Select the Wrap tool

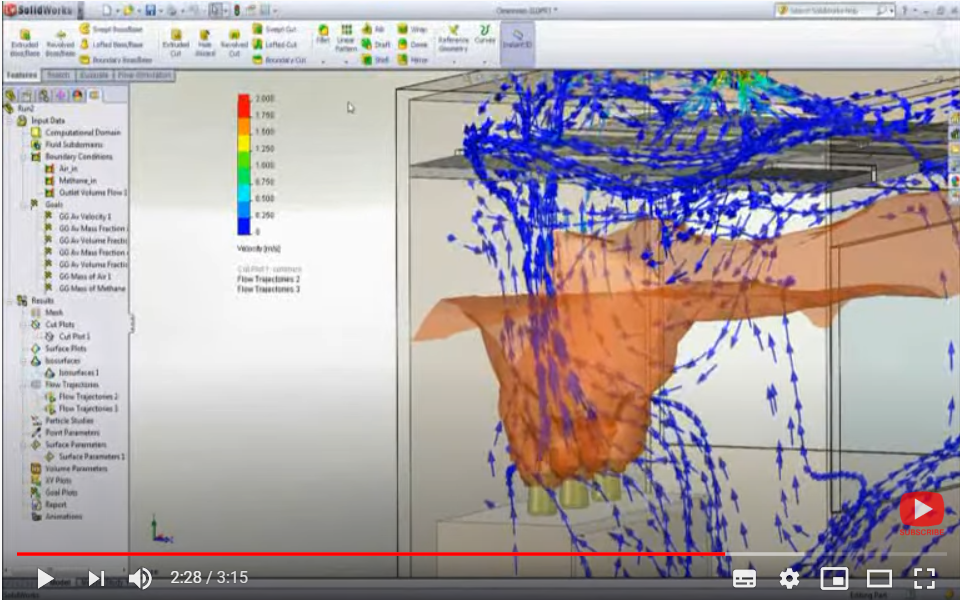[412, 29]
